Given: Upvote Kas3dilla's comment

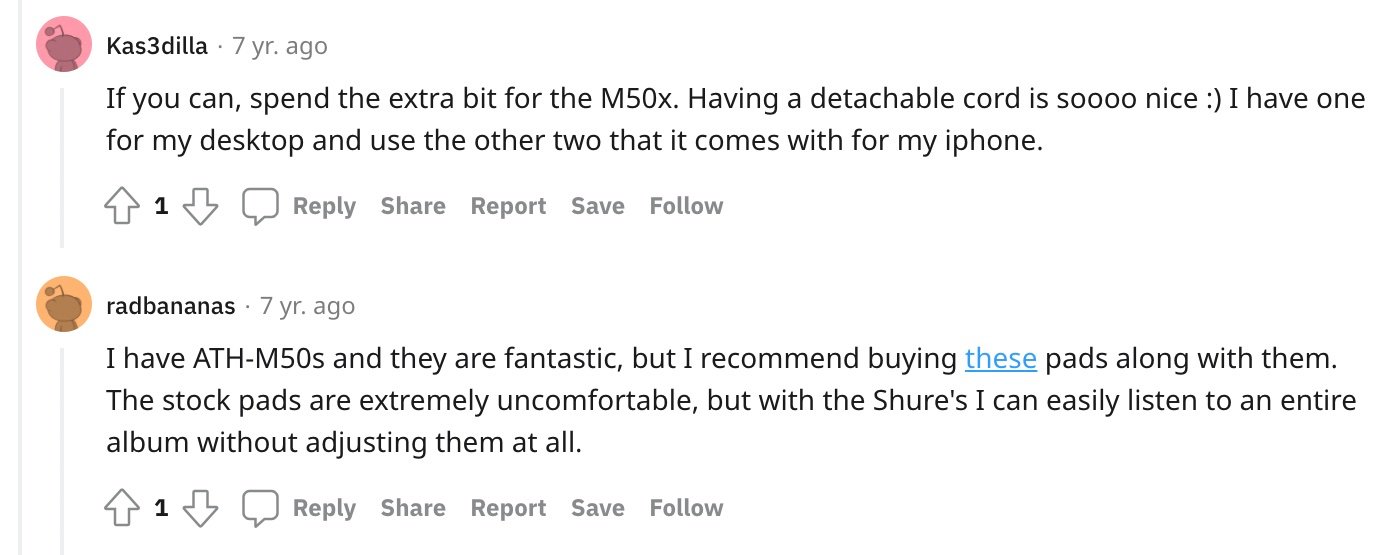Looking at the screenshot, I should point(121,206).
